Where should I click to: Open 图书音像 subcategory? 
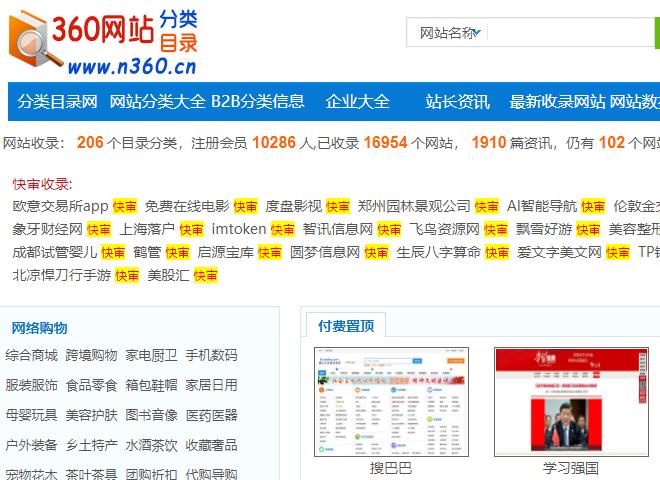[151, 415]
